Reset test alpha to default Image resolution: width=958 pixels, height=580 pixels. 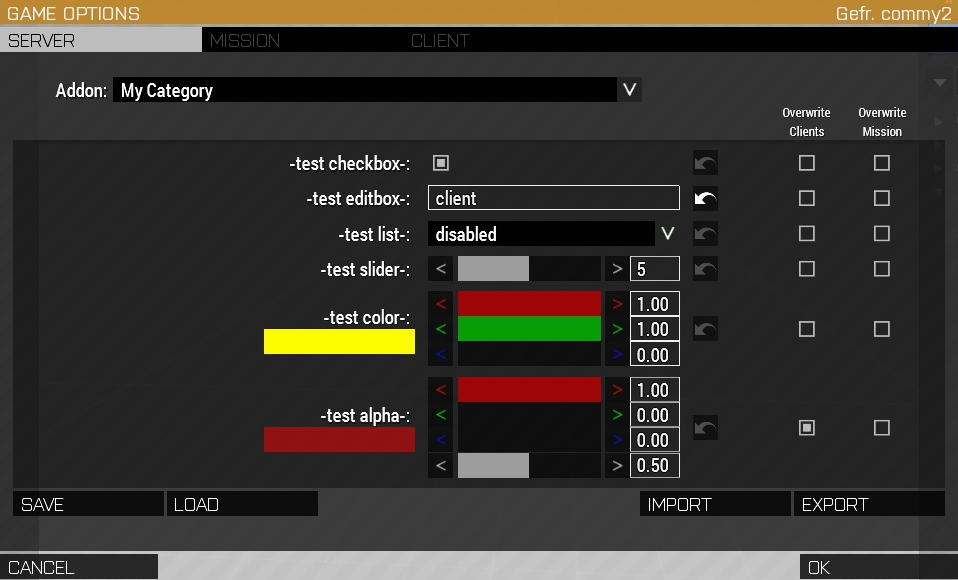pyautogui.click(x=705, y=428)
